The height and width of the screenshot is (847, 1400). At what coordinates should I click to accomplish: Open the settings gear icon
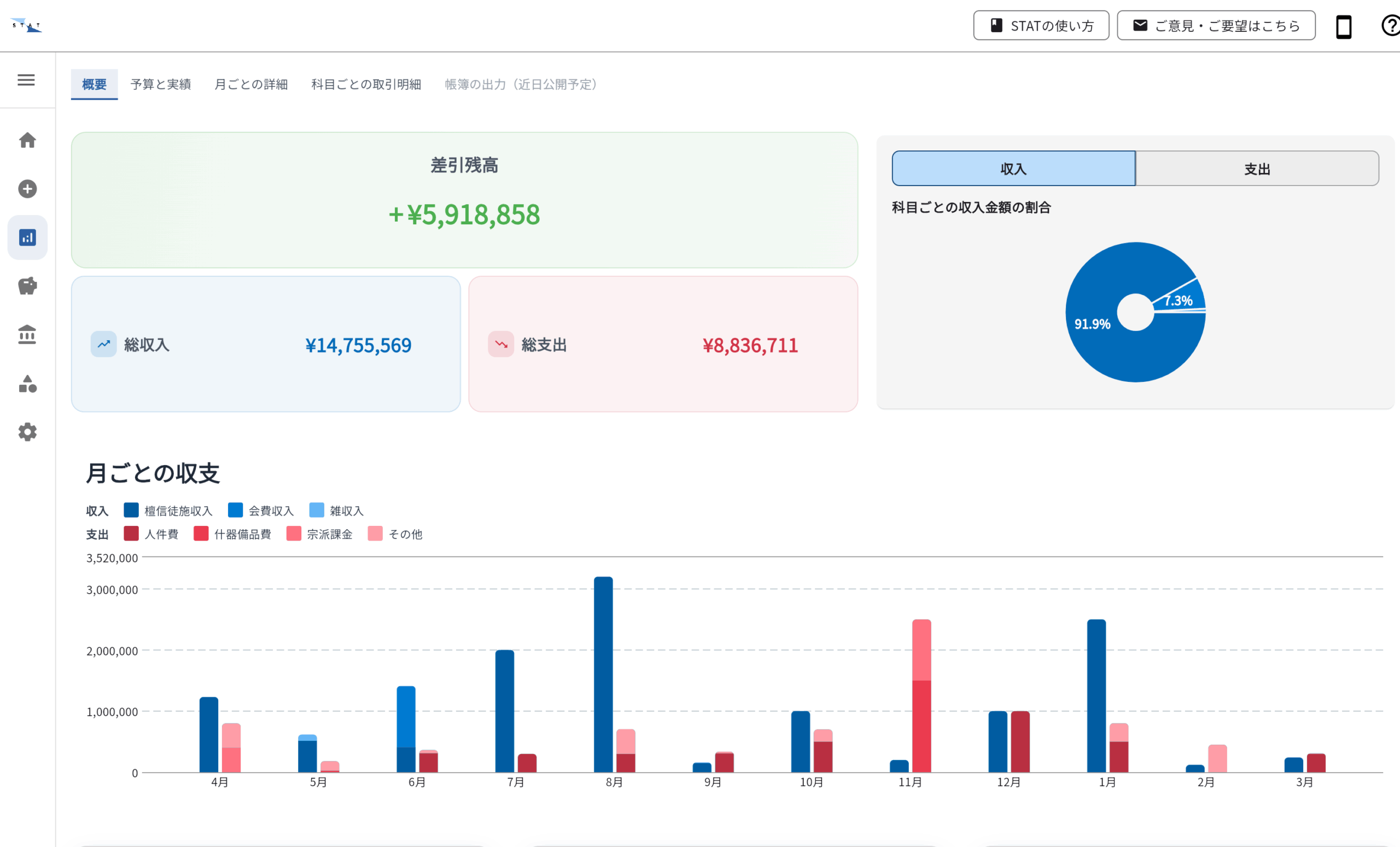27,432
